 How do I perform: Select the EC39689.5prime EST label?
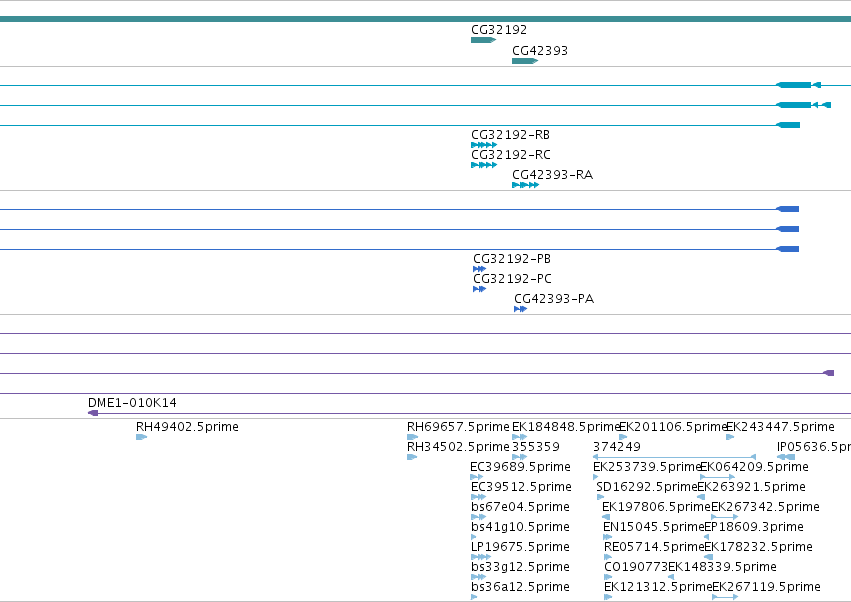[520, 467]
